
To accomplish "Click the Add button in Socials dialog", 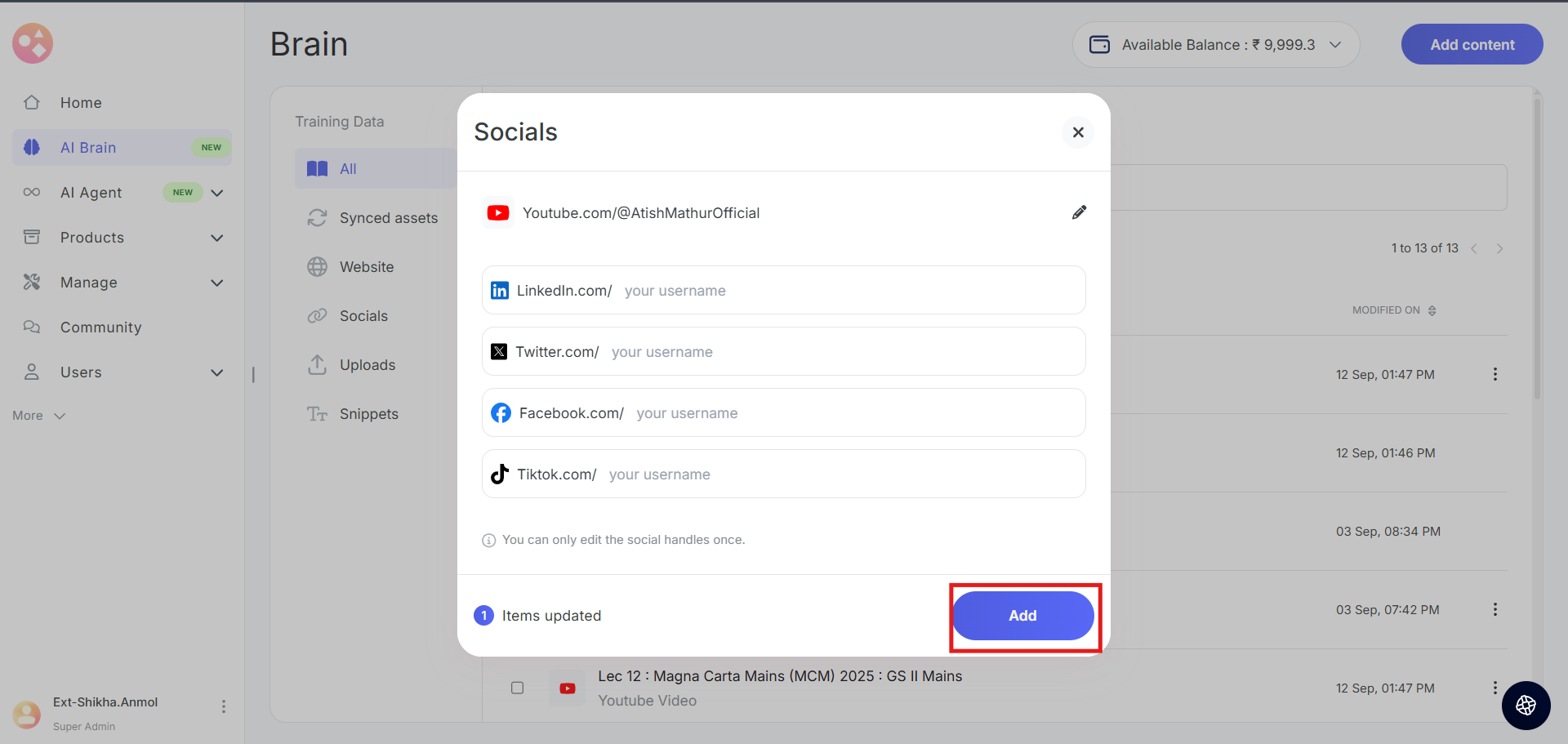I will (x=1022, y=616).
